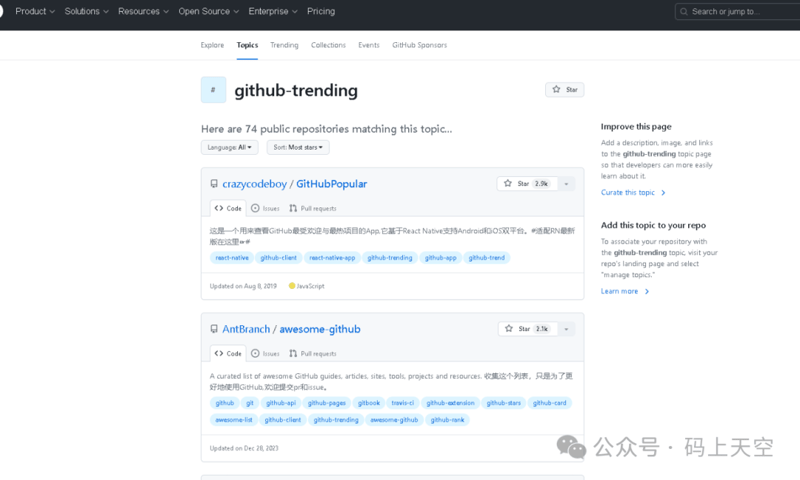Image resolution: width=800 pixels, height=480 pixels.
Task: Star the github-trending topic
Action: tap(564, 90)
